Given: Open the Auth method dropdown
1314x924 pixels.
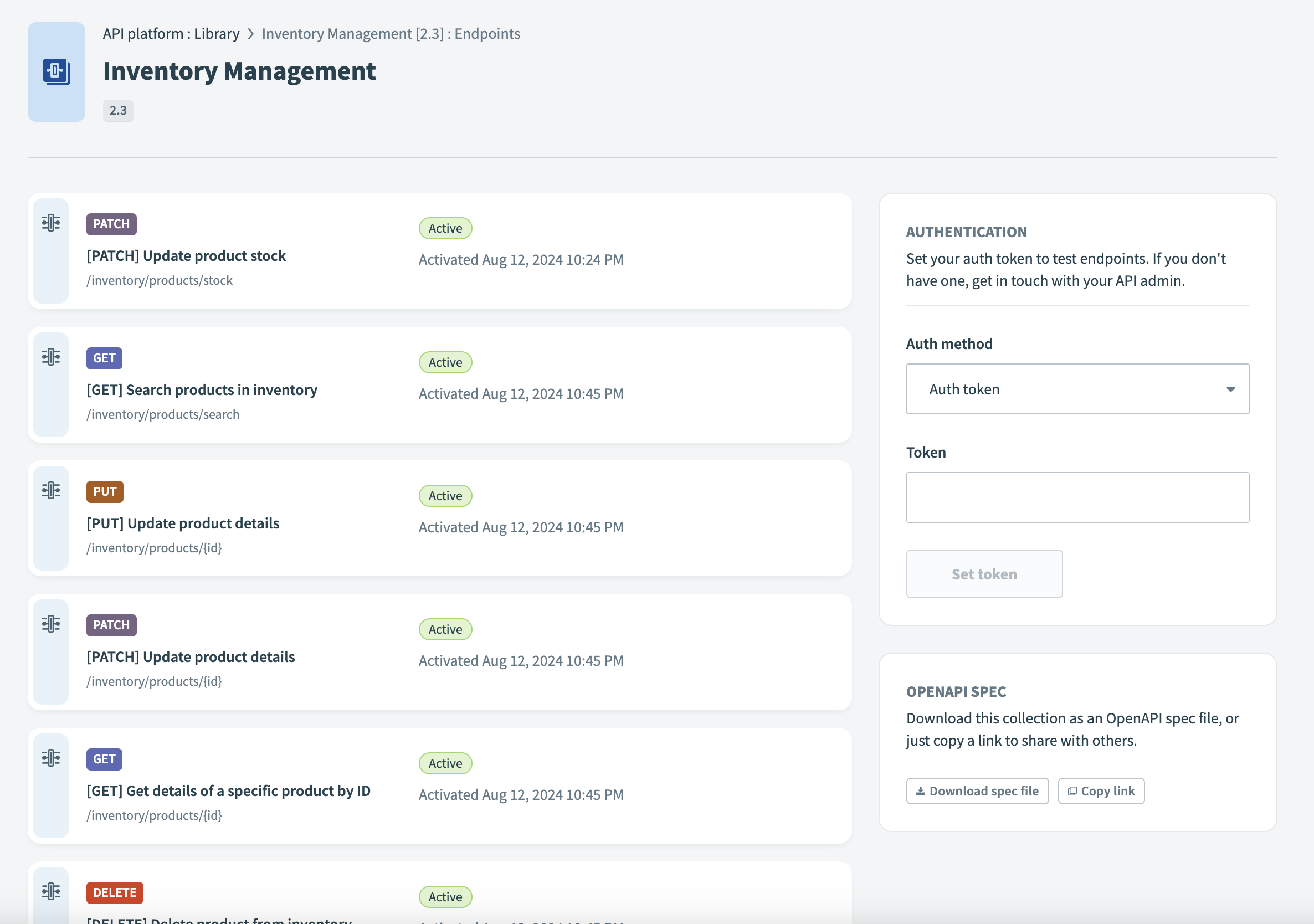Looking at the screenshot, I should point(1077,389).
